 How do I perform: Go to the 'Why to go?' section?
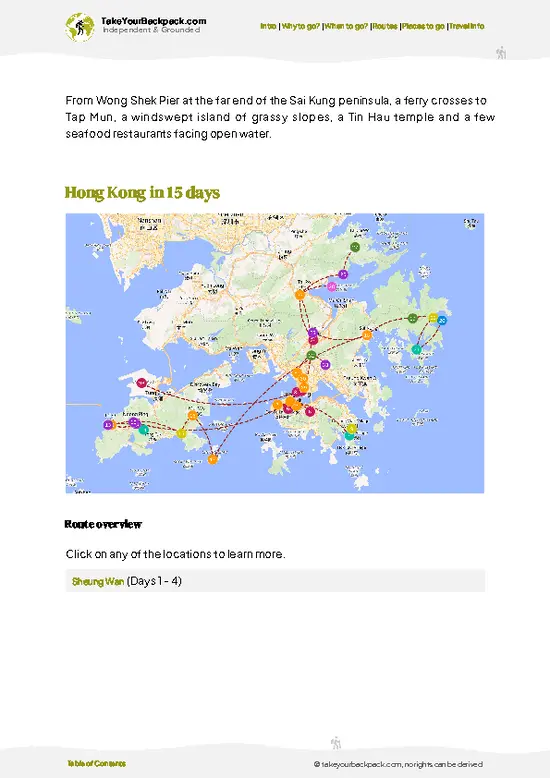tap(300, 26)
